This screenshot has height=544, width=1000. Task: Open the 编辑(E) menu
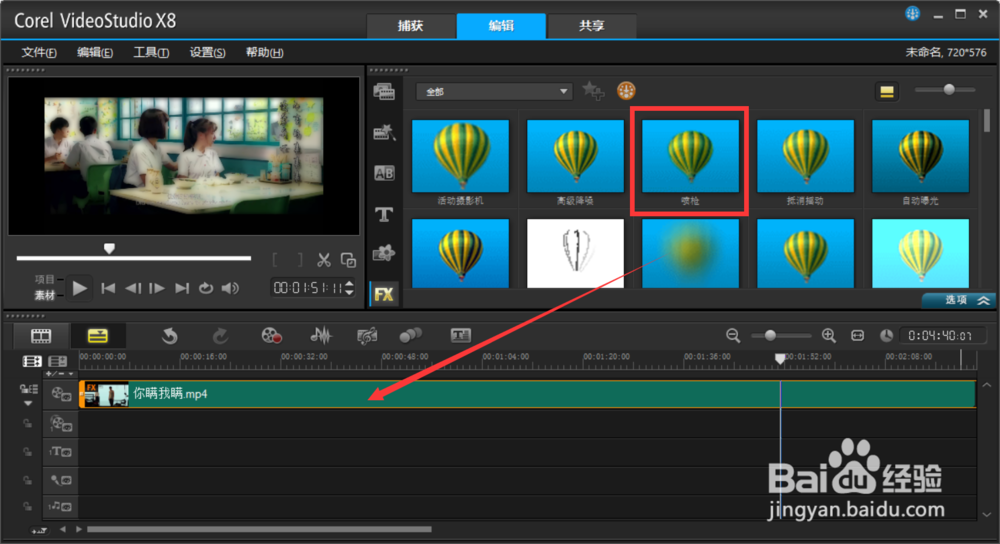click(95, 52)
